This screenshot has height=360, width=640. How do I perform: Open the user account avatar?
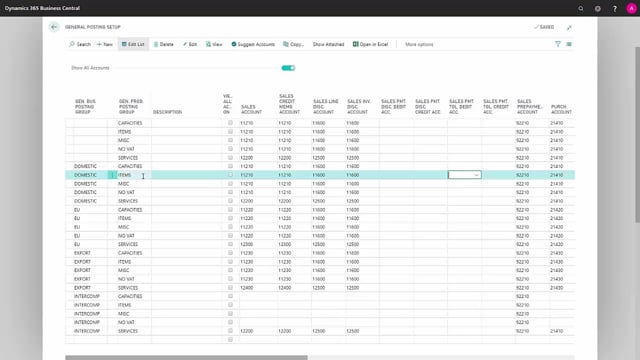pyautogui.click(x=631, y=8)
